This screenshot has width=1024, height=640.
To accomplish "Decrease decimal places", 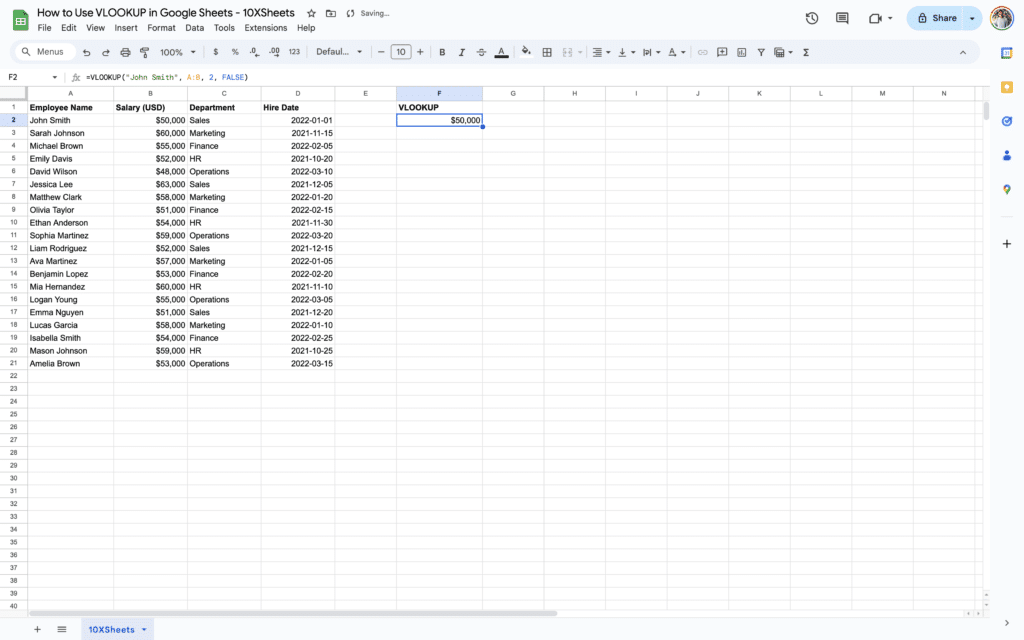I will coord(253,52).
